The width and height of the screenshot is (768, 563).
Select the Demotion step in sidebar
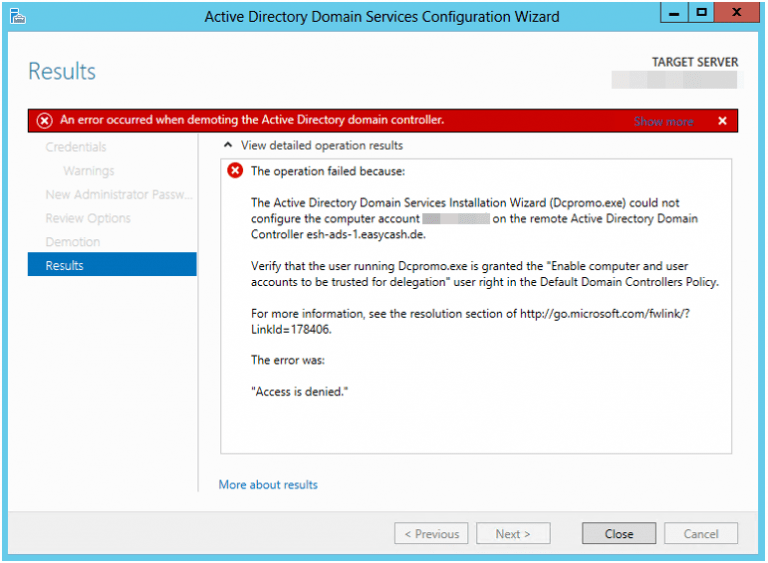(72, 242)
